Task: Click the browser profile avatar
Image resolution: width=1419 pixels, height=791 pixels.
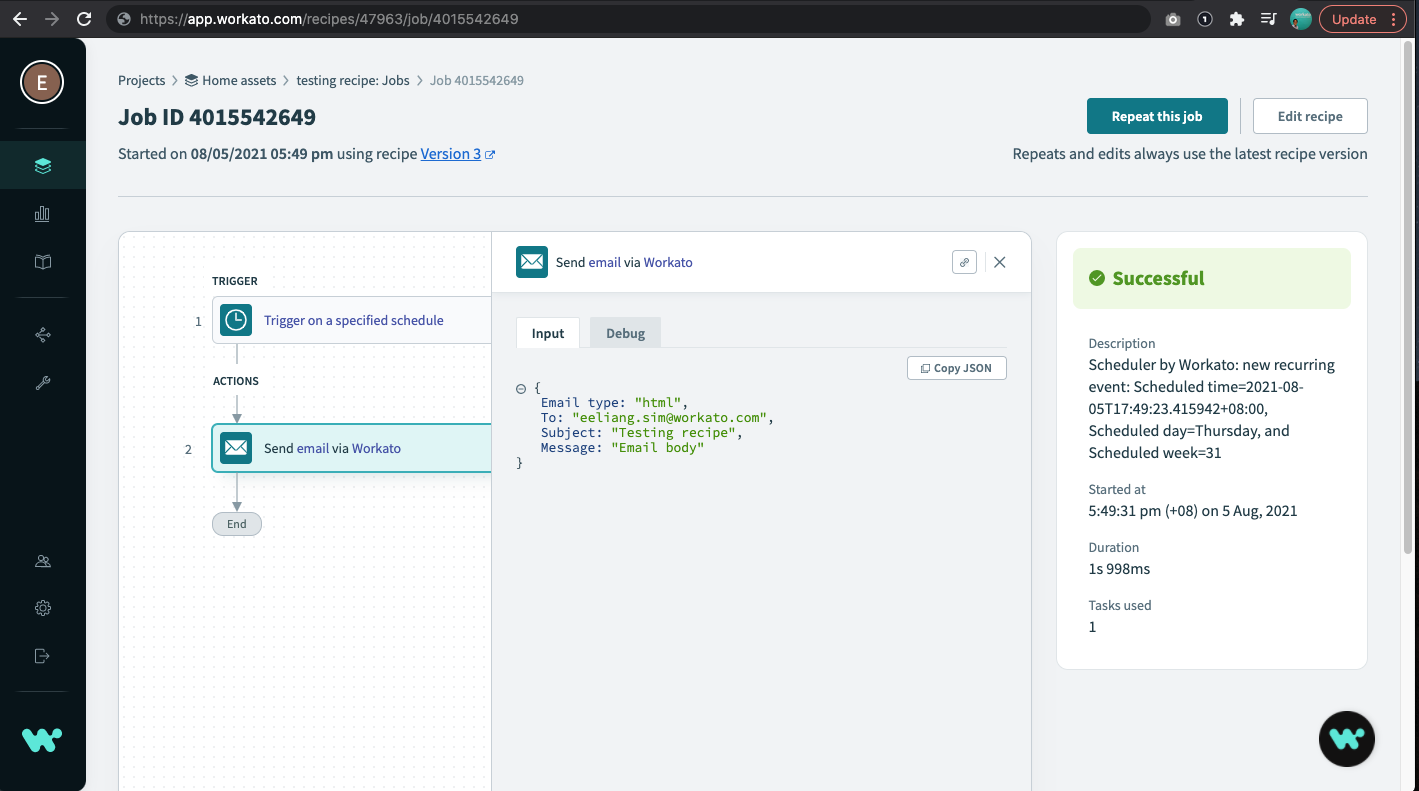Action: tap(1301, 19)
